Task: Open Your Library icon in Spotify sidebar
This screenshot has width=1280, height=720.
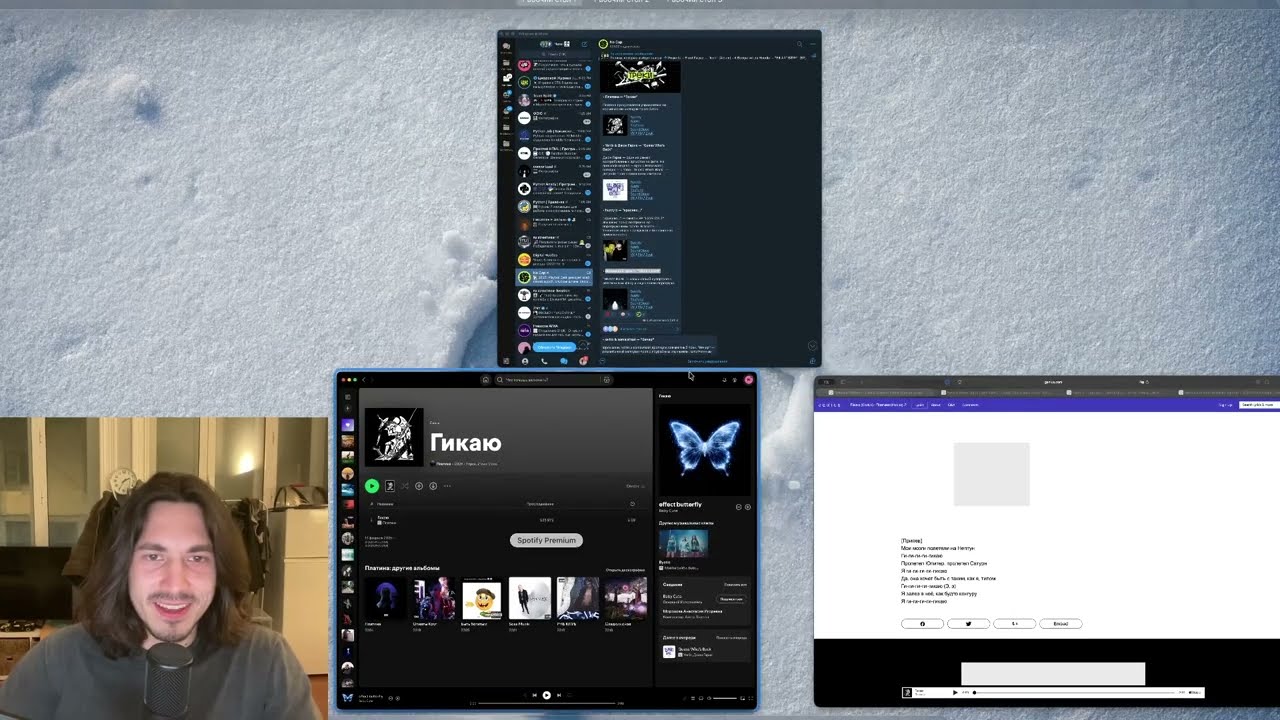Action: (x=347, y=397)
